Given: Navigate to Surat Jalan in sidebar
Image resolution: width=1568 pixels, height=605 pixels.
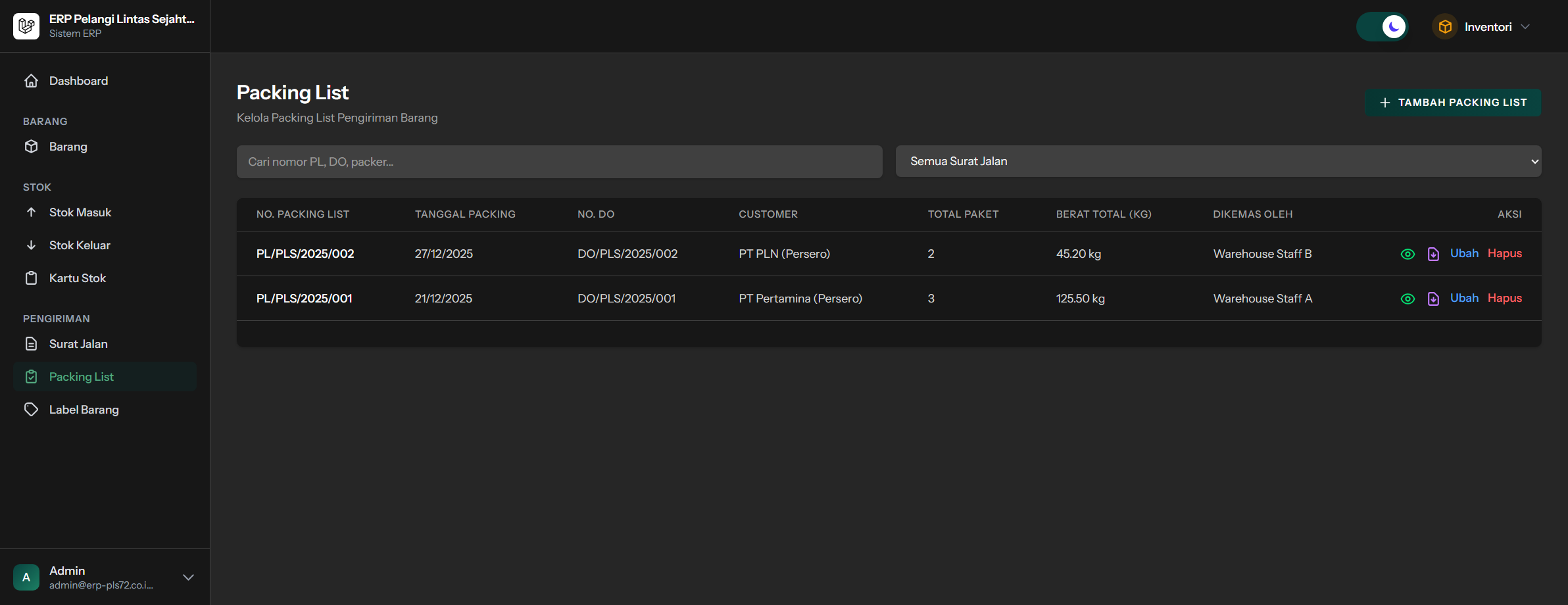Looking at the screenshot, I should [x=78, y=344].
